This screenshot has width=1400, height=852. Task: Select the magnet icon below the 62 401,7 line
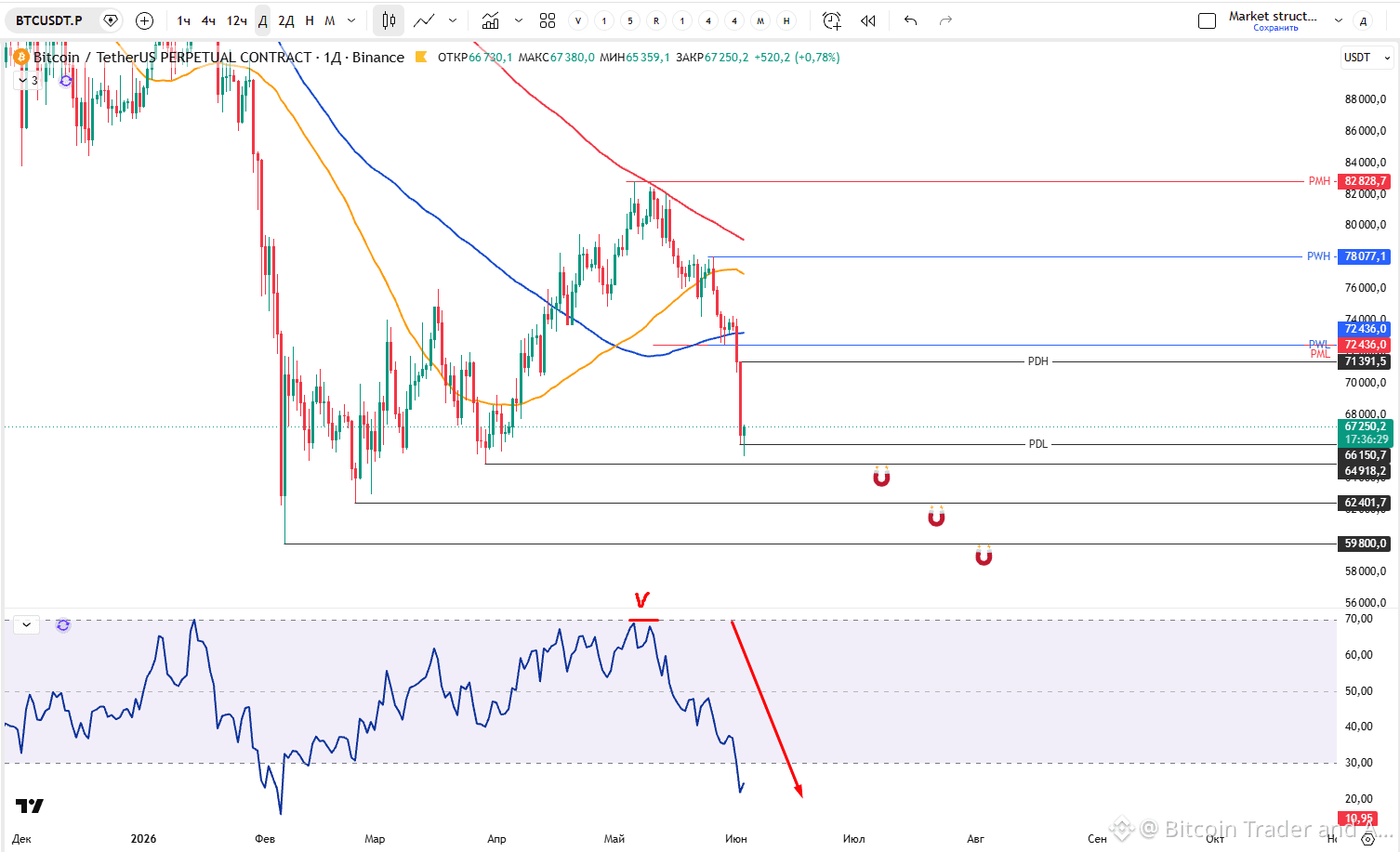pyautogui.click(x=936, y=516)
